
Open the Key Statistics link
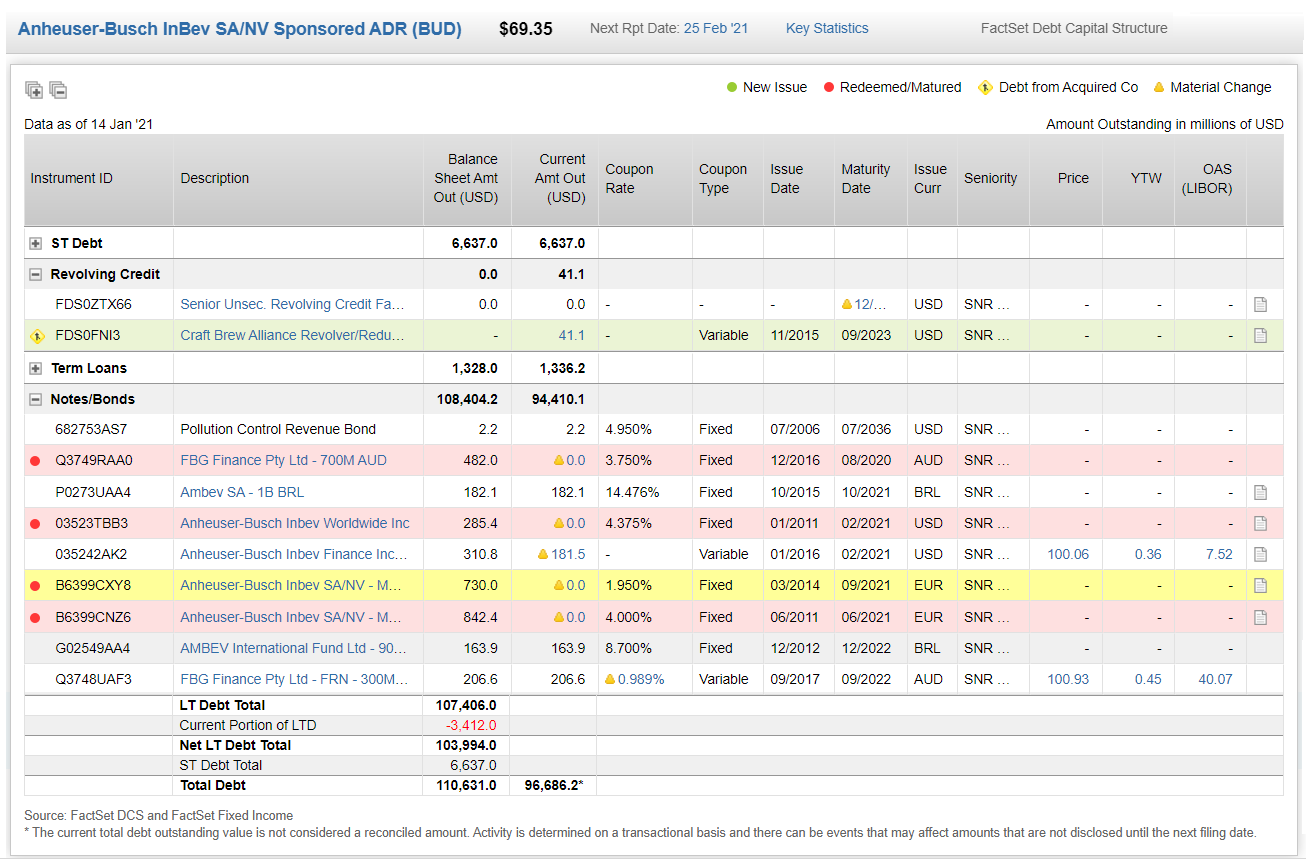[x=826, y=28]
